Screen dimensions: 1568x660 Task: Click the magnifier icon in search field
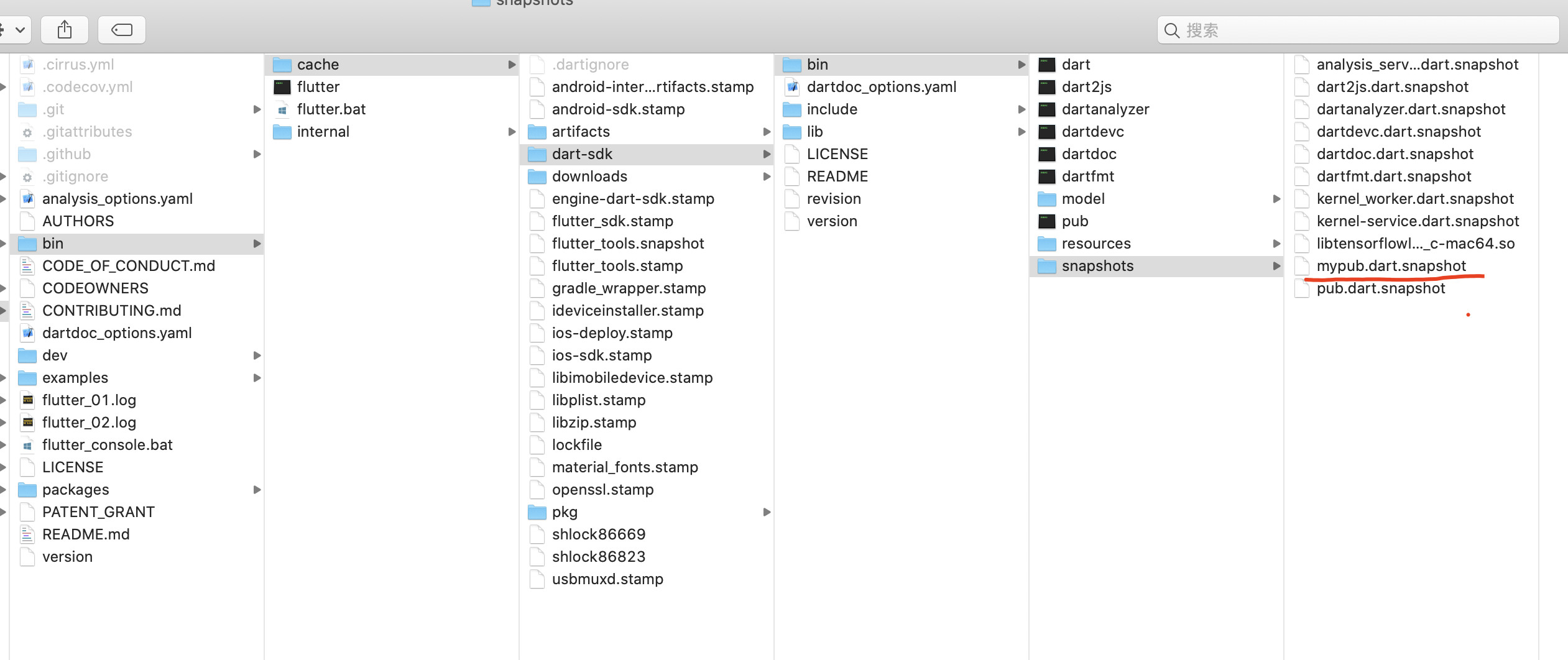pos(1172,30)
